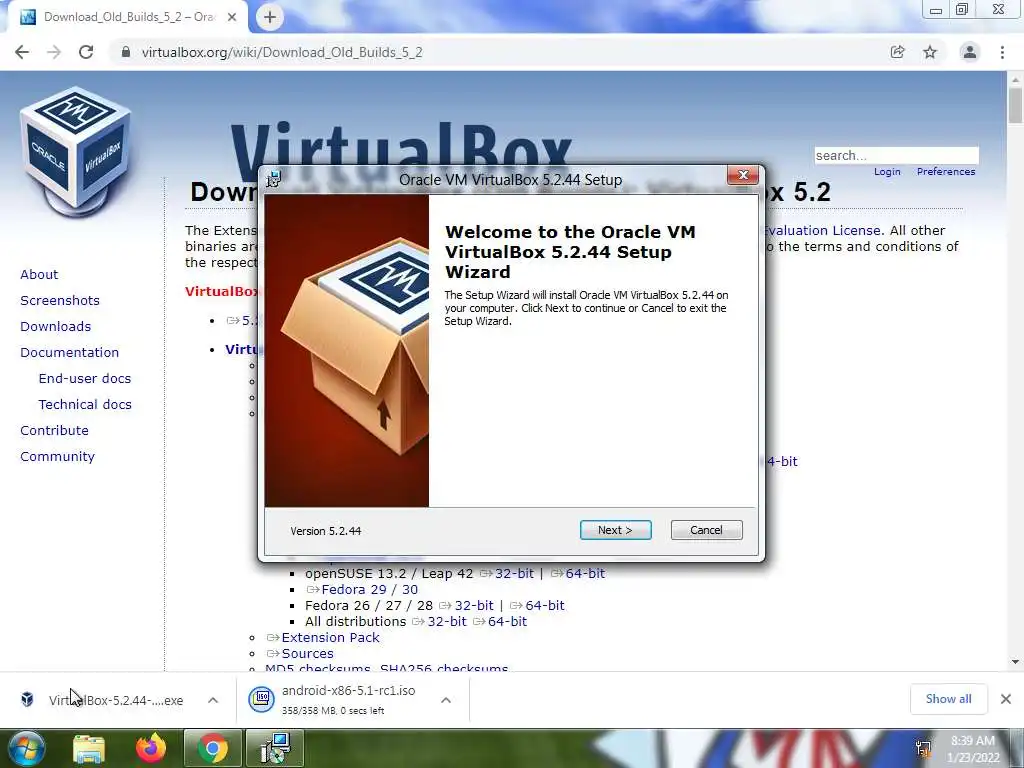Open the Evaluation License link

coord(822,231)
